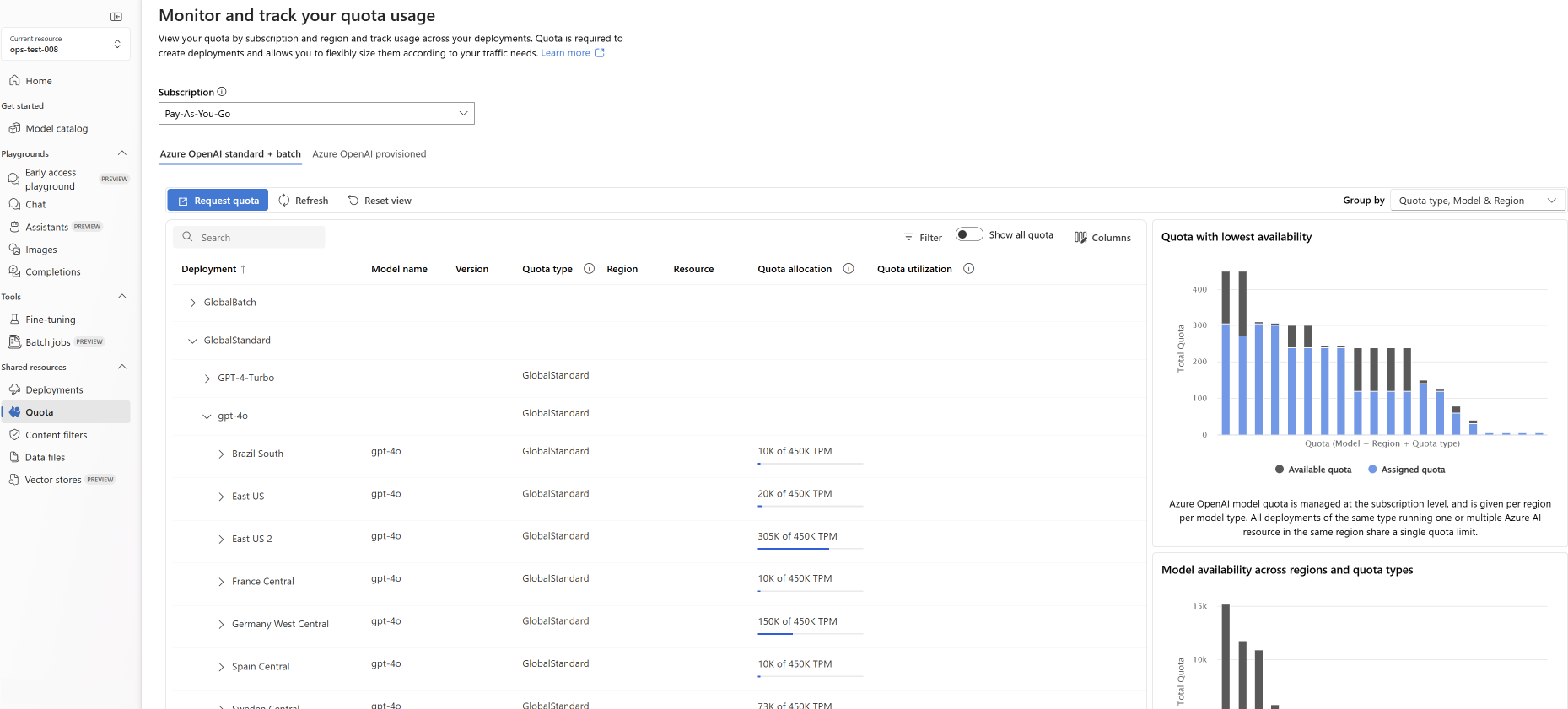Click the Learn more external link
Viewport: 1568px width, 709px height.
click(x=573, y=53)
